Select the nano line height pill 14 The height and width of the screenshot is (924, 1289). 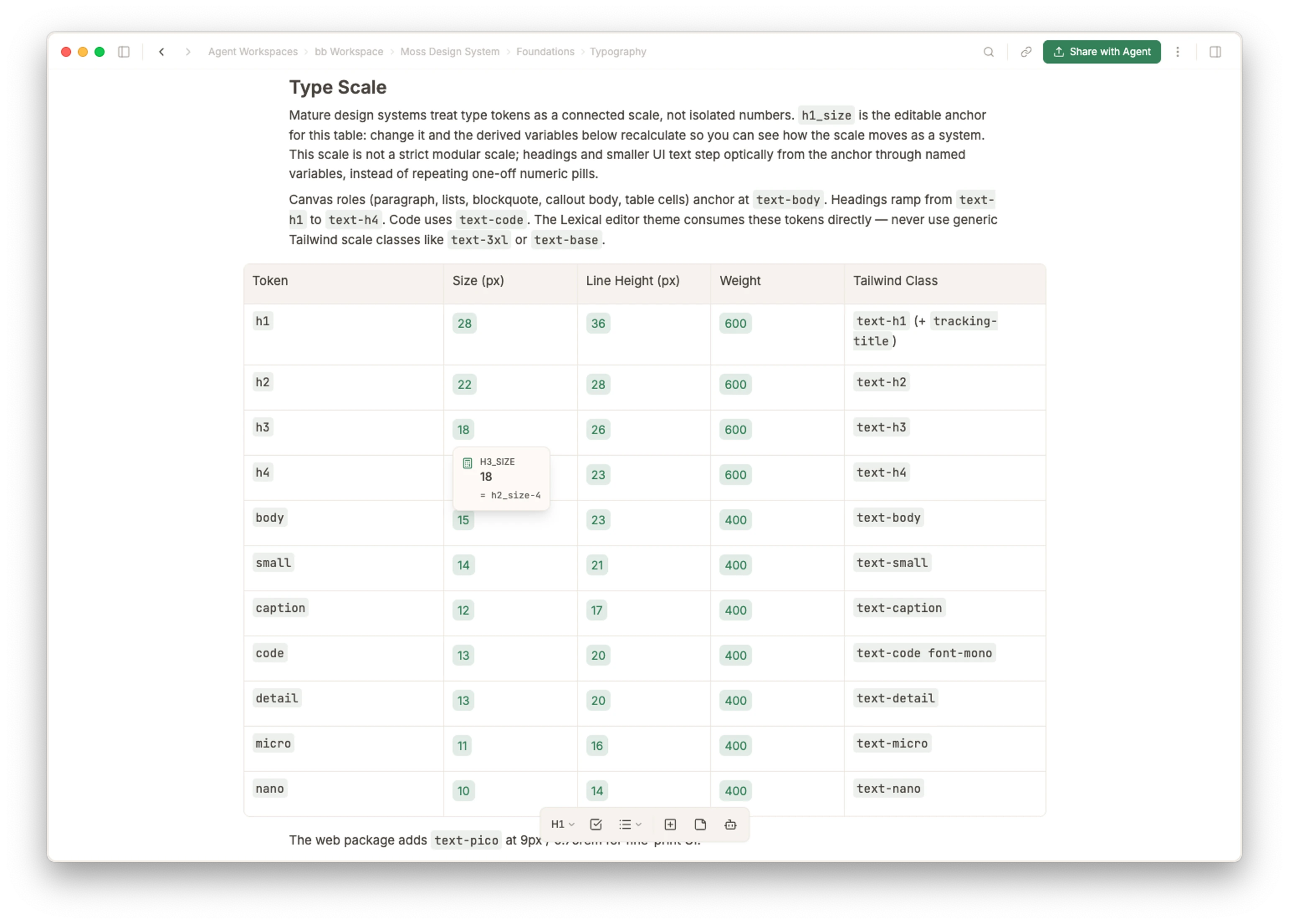[x=597, y=791]
